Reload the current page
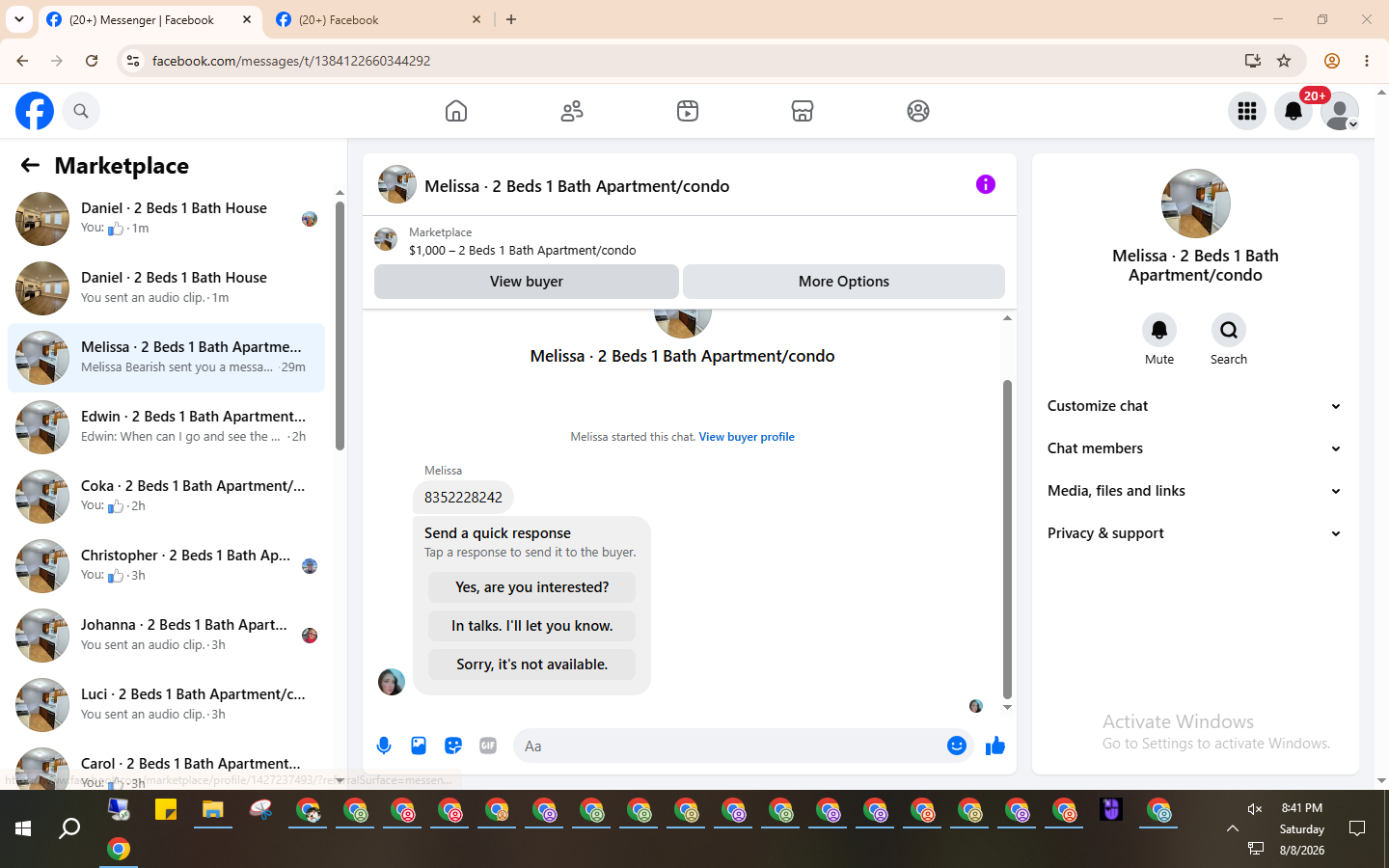 (x=92, y=61)
